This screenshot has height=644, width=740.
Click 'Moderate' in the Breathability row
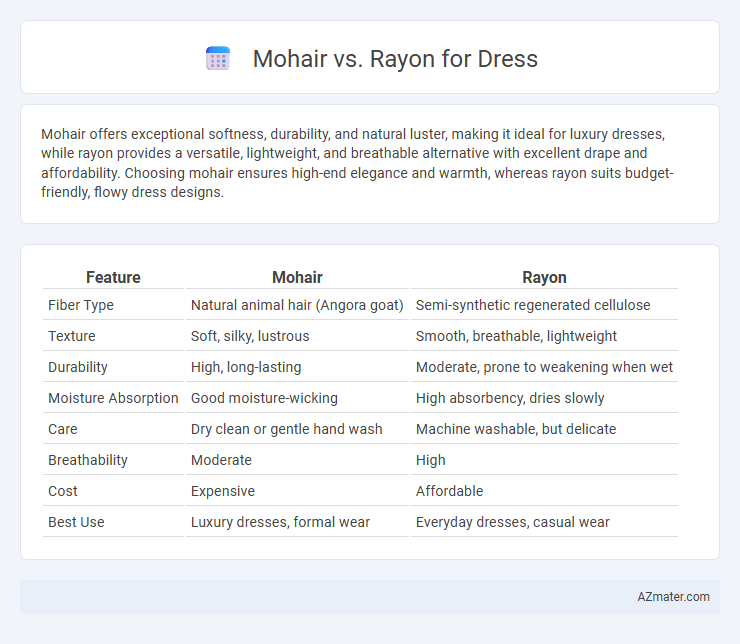[x=221, y=460]
